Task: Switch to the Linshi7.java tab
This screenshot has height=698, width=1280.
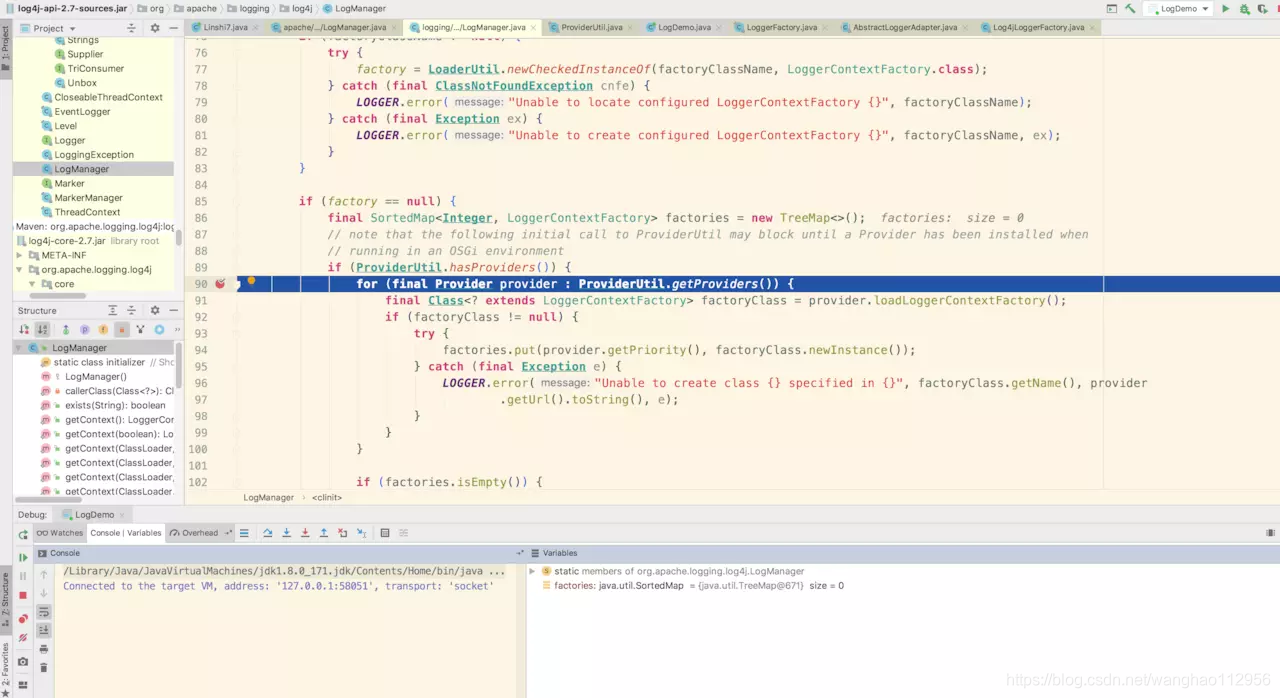Action: (x=224, y=27)
